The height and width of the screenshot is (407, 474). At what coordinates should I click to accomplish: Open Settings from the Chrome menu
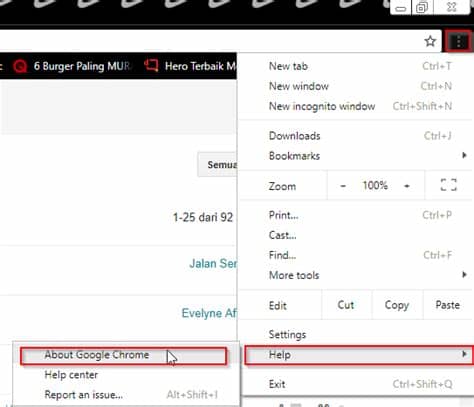(356, 334)
